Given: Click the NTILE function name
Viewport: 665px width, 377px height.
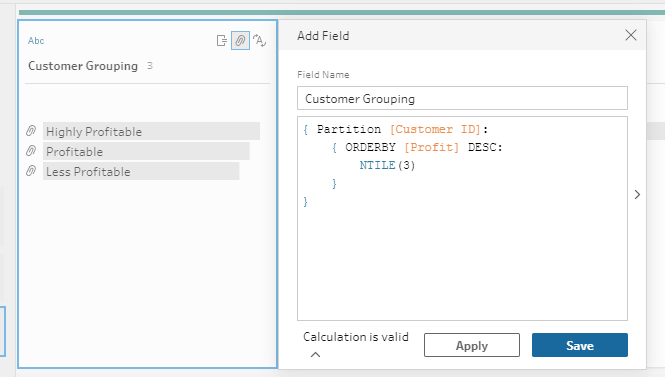Looking at the screenshot, I should tap(377, 165).
